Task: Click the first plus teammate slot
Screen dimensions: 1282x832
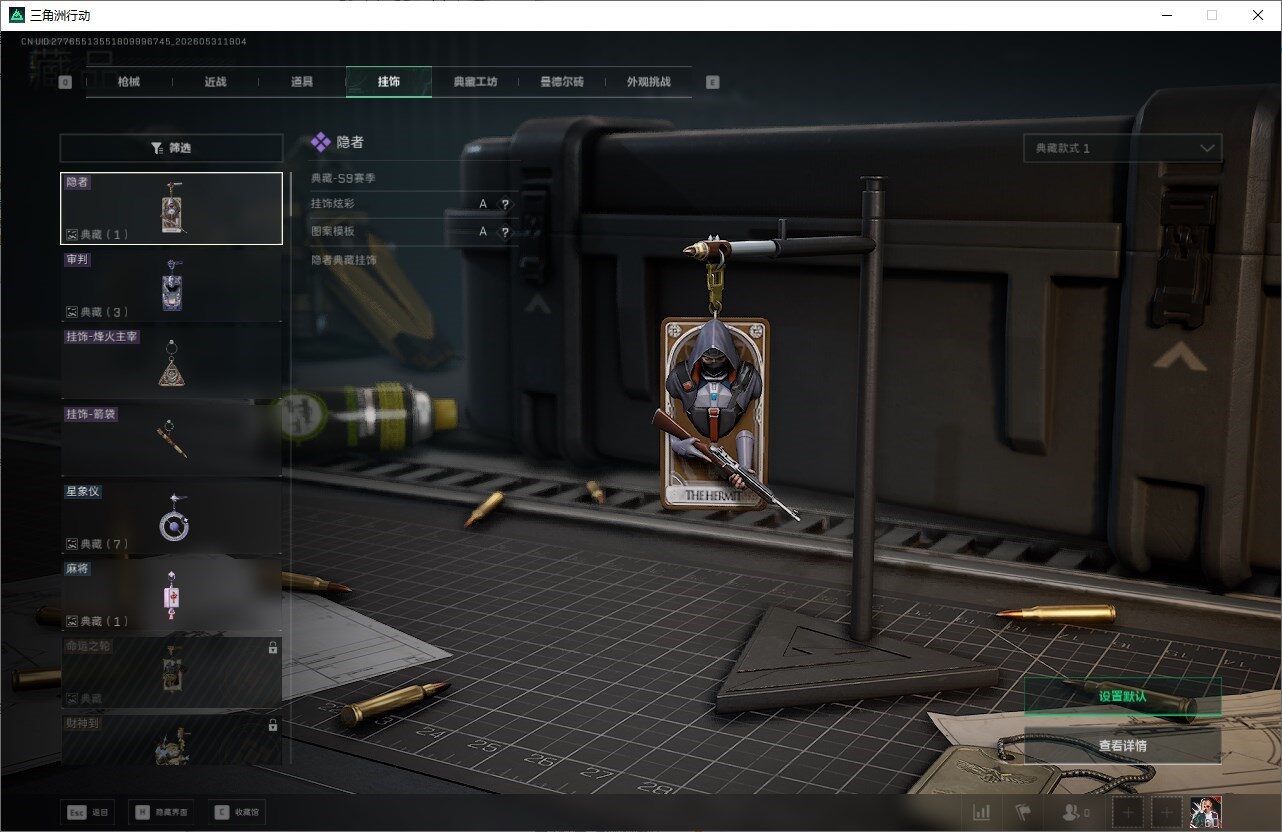Action: (1128, 813)
